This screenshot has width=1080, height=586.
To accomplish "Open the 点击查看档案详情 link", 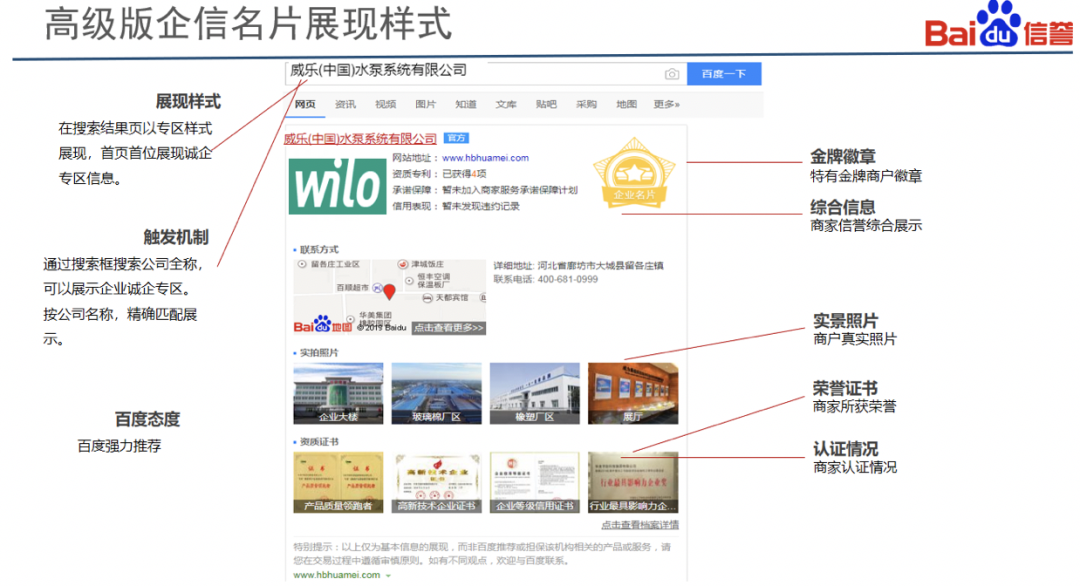I will pyautogui.click(x=640, y=525).
